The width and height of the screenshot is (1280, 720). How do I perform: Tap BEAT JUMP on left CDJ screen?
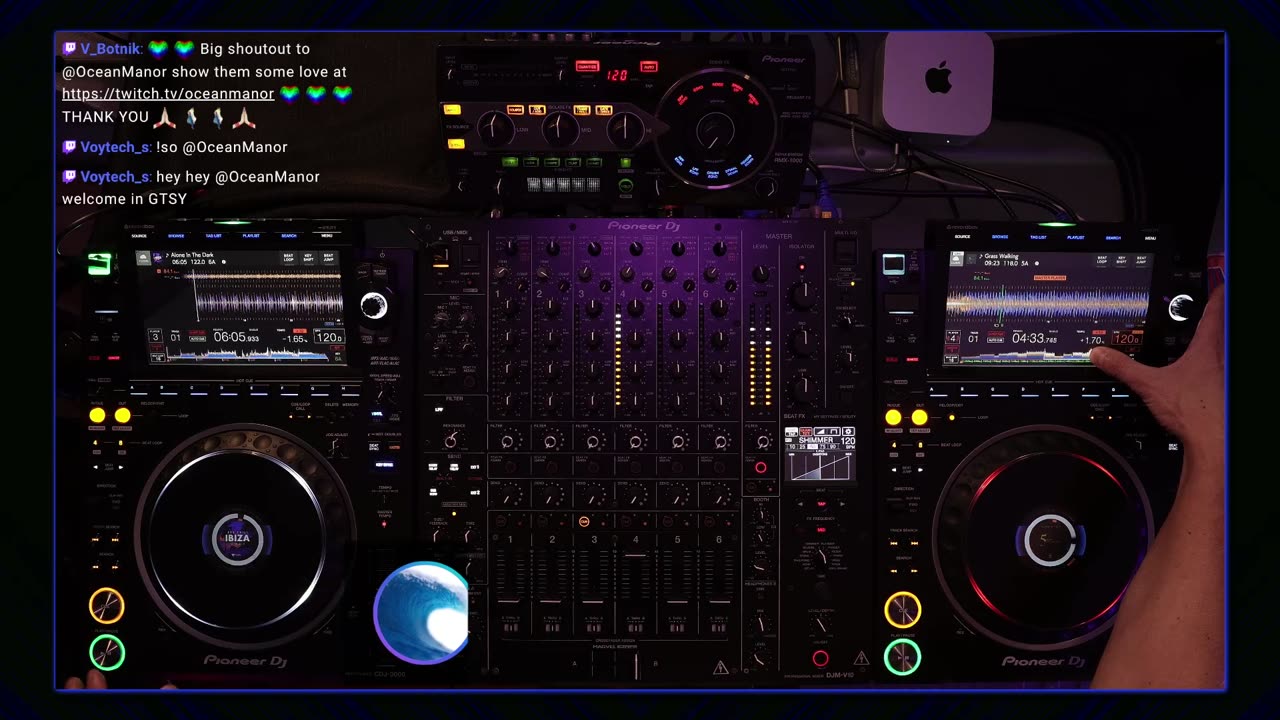point(327,258)
